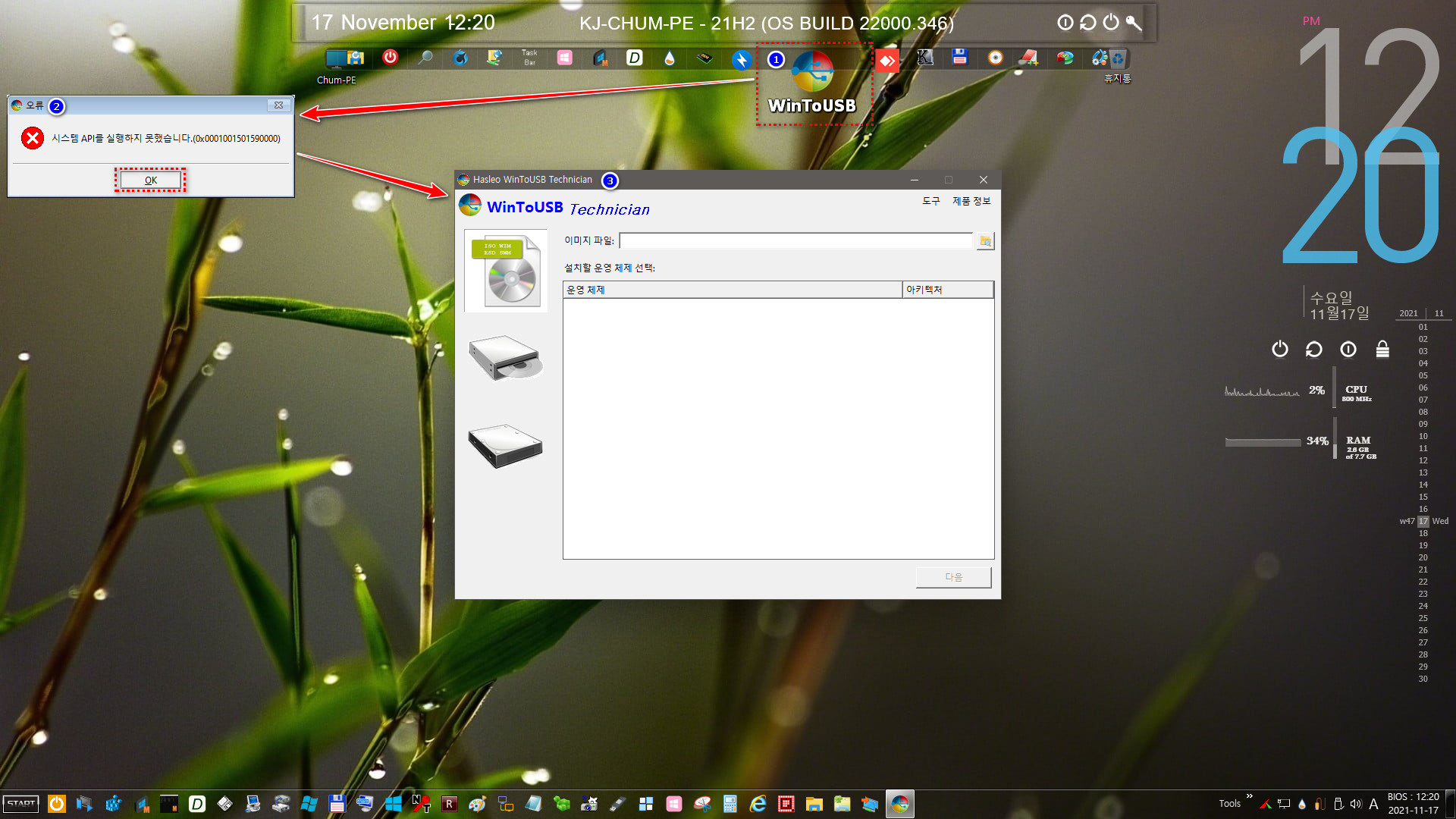Click the blue floppy disk icon in dock

pyautogui.click(x=960, y=57)
